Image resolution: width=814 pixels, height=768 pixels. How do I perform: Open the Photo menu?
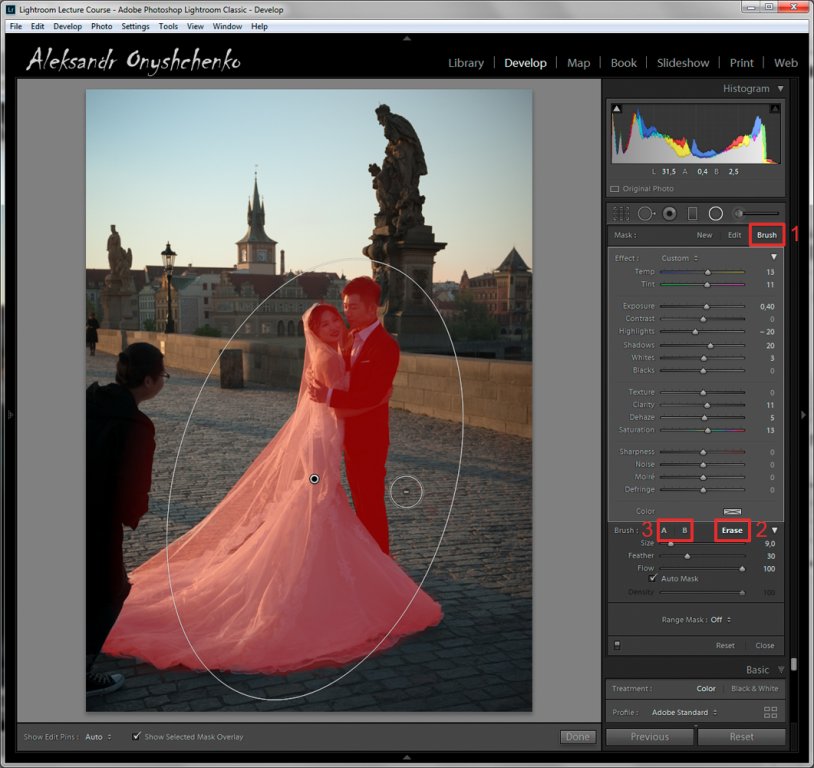(x=101, y=26)
